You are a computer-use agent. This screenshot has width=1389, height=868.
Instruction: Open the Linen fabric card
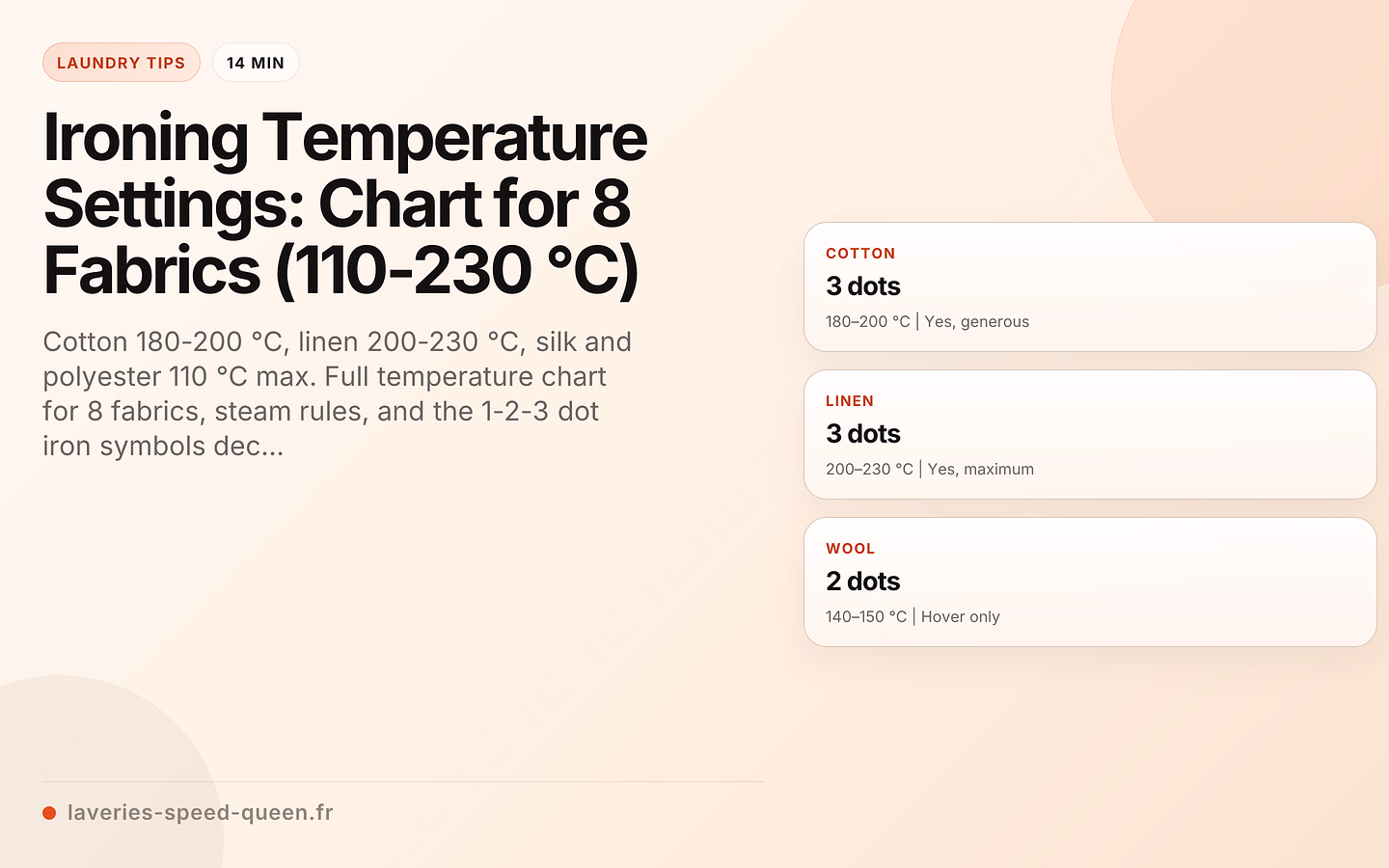coord(1090,434)
